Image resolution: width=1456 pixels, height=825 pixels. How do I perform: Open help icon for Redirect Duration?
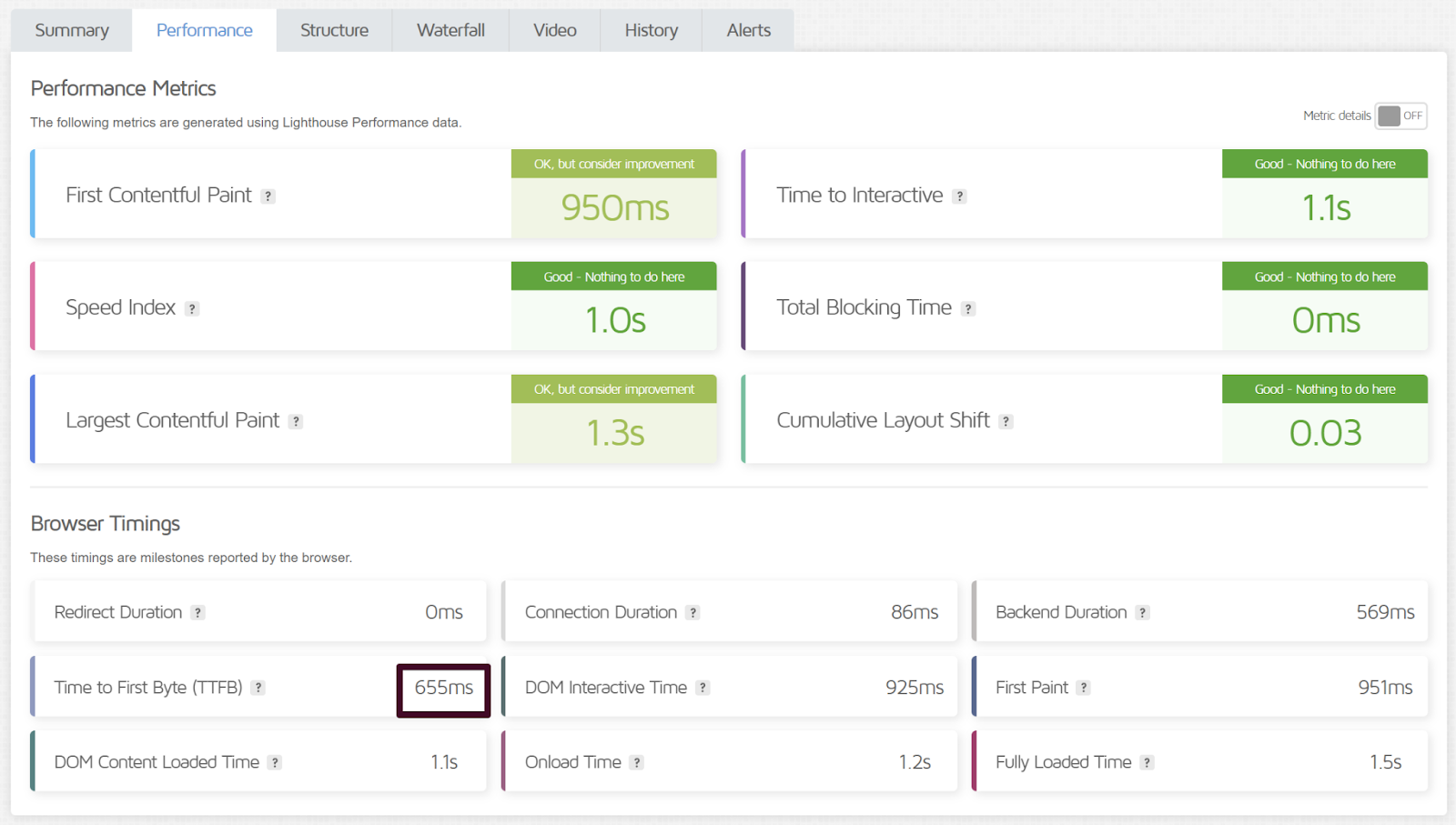(197, 613)
